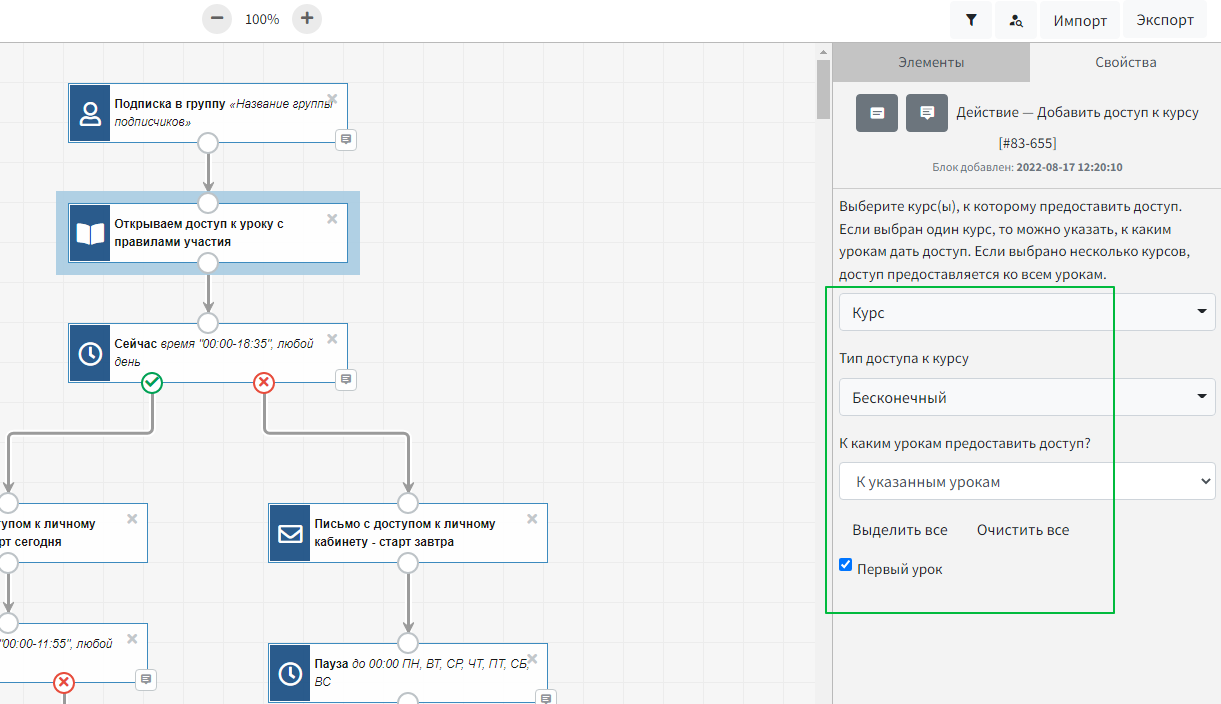
Task: Uncheck the 'Первый урок' checkbox
Action: coord(846,566)
